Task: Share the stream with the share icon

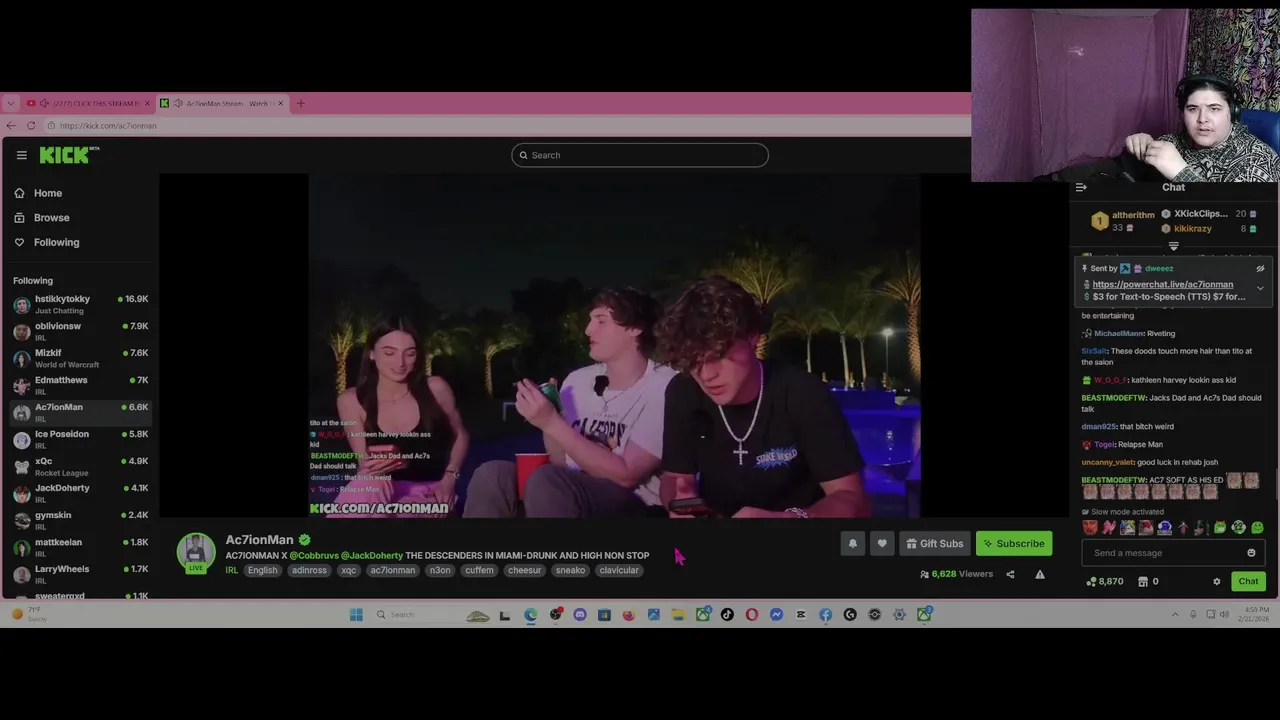Action: click(x=1010, y=574)
